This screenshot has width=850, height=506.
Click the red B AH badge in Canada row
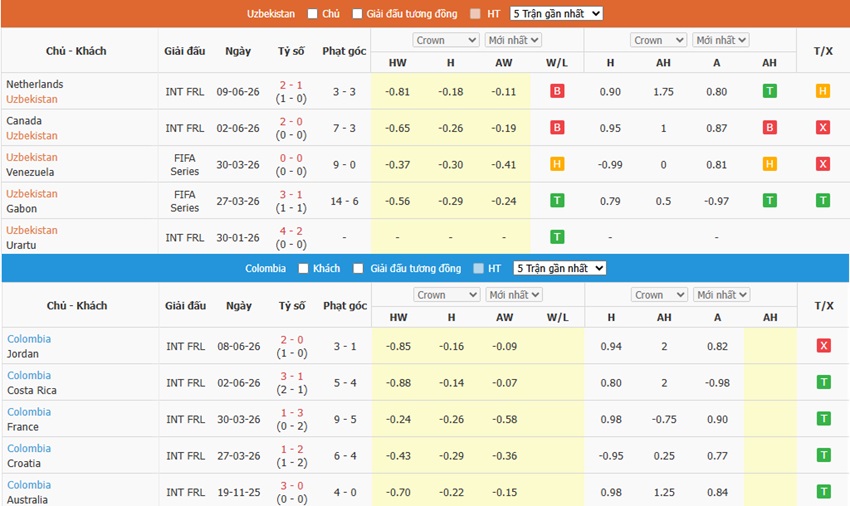769,127
